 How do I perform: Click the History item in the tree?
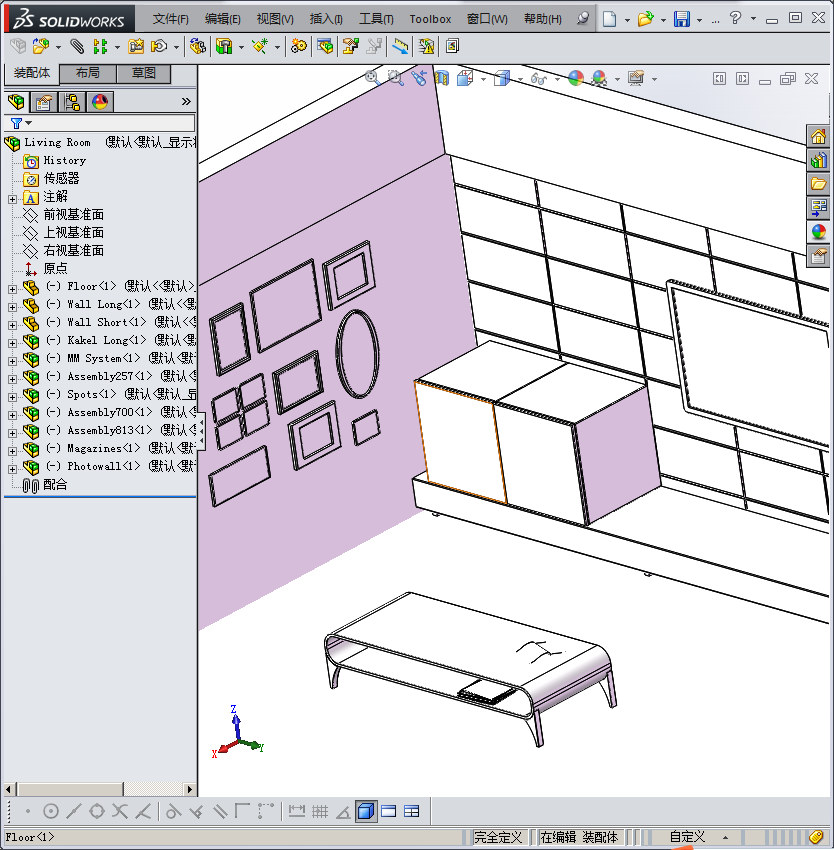pos(65,160)
